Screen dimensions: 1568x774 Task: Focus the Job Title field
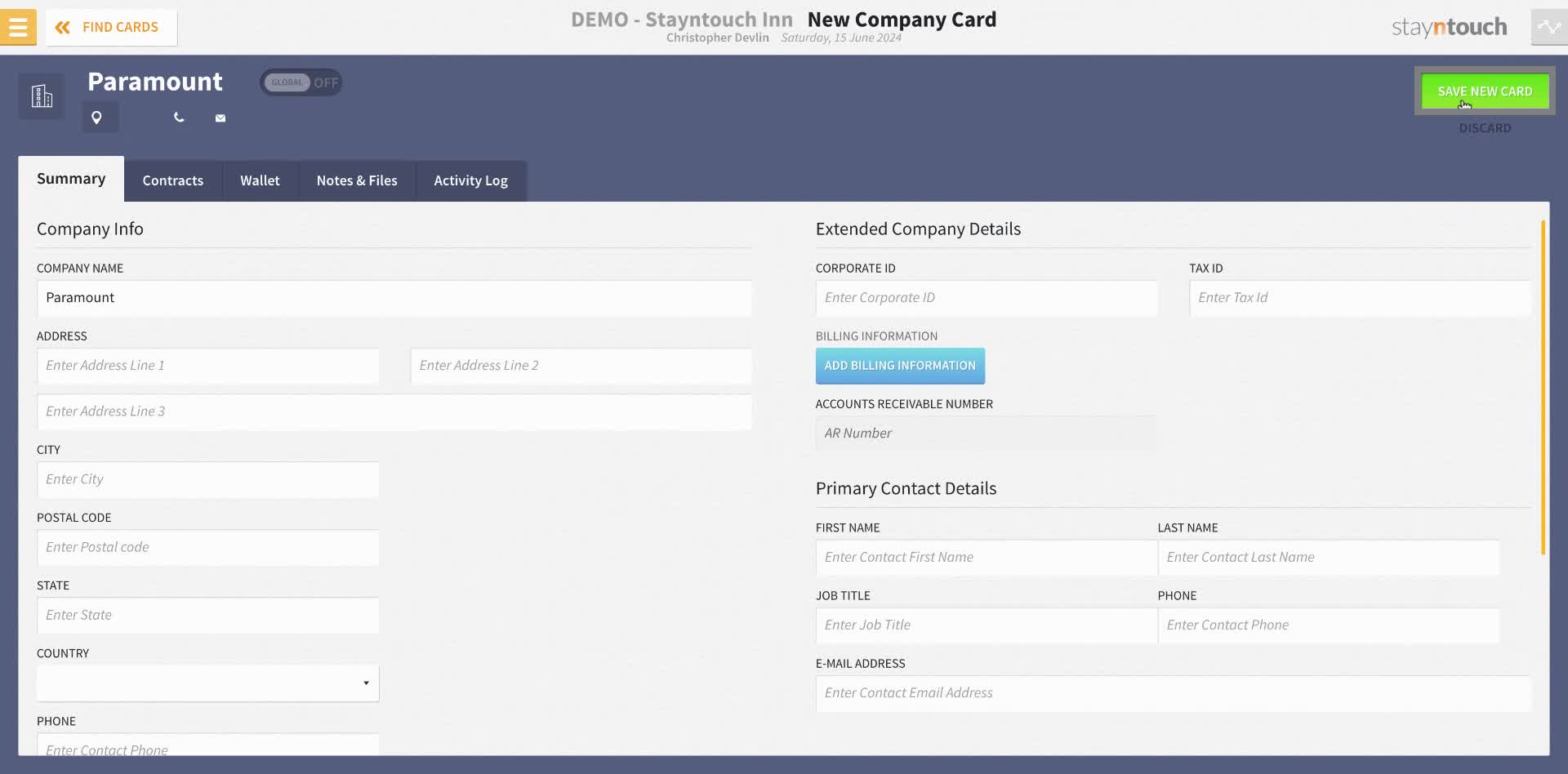click(x=987, y=625)
